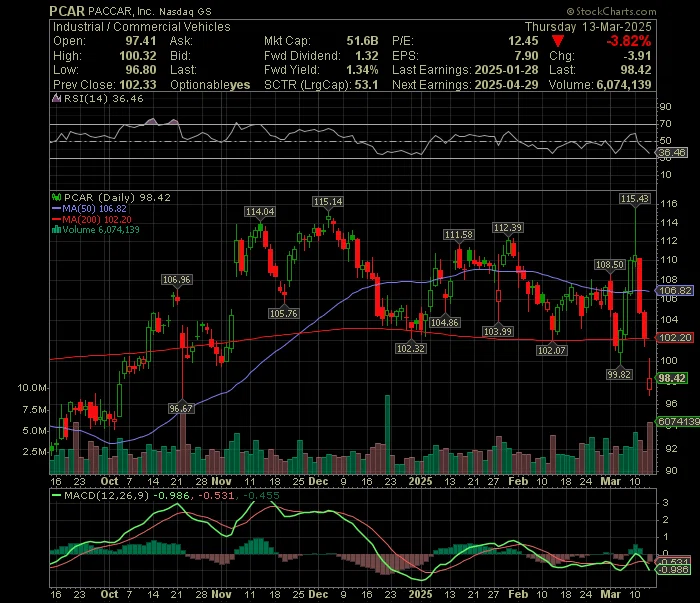This screenshot has width=700, height=603.
Task: Click the red MA(200) legend line marker
Action: pyautogui.click(x=57, y=219)
